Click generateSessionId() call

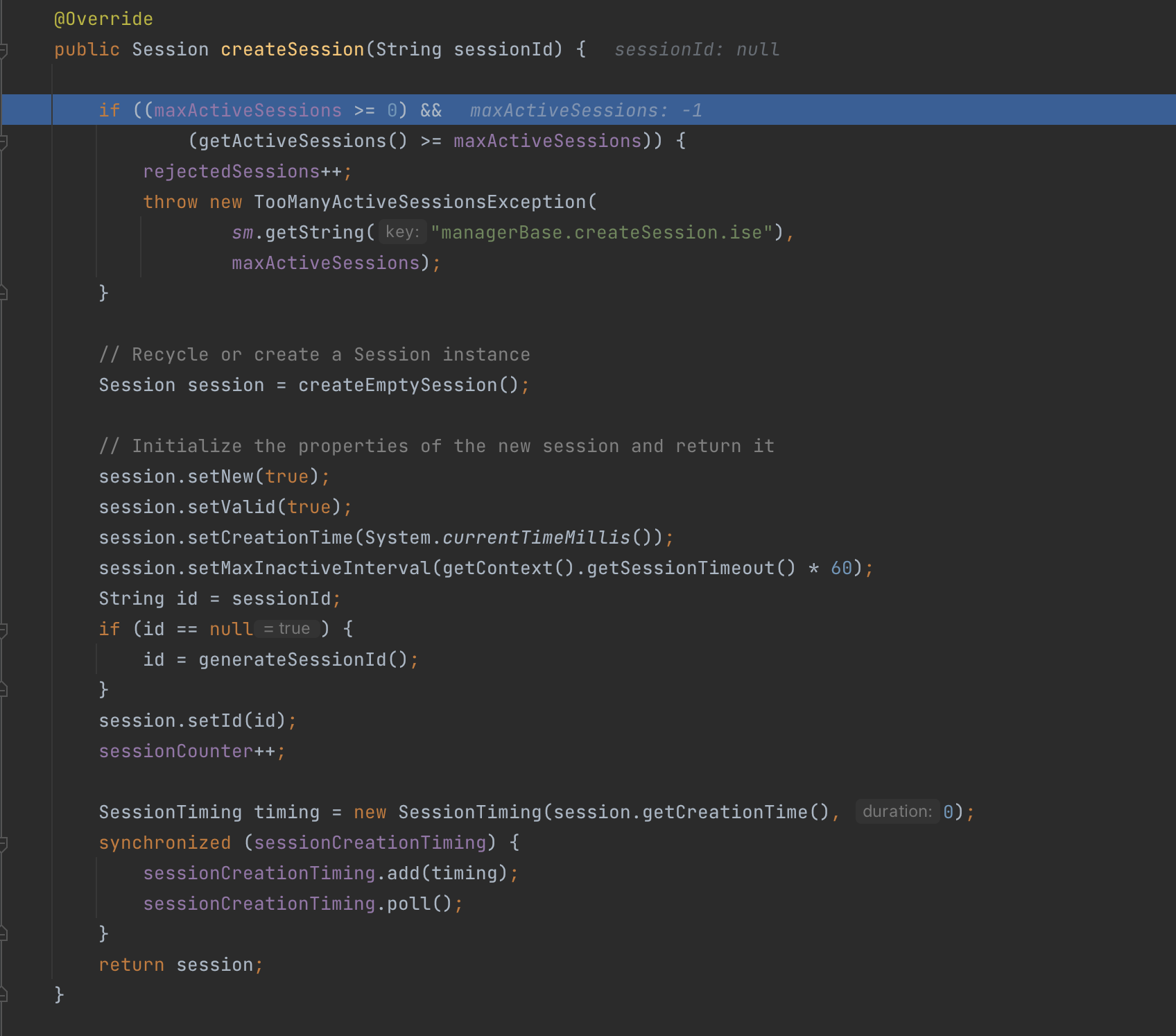(303, 660)
